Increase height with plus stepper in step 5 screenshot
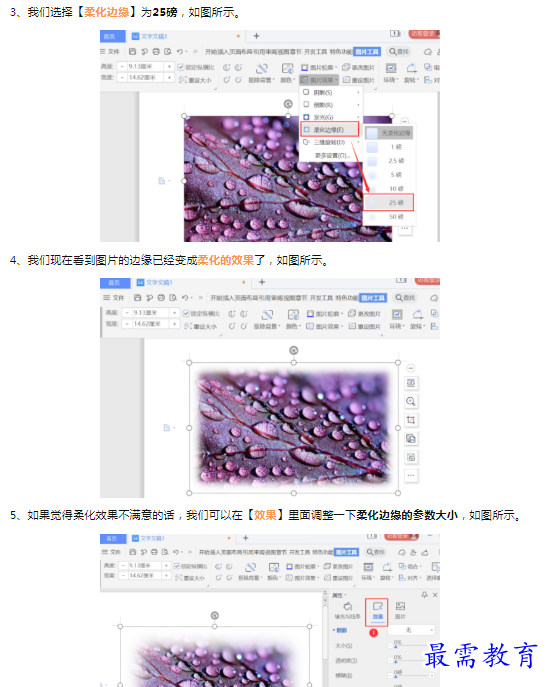 166,566
